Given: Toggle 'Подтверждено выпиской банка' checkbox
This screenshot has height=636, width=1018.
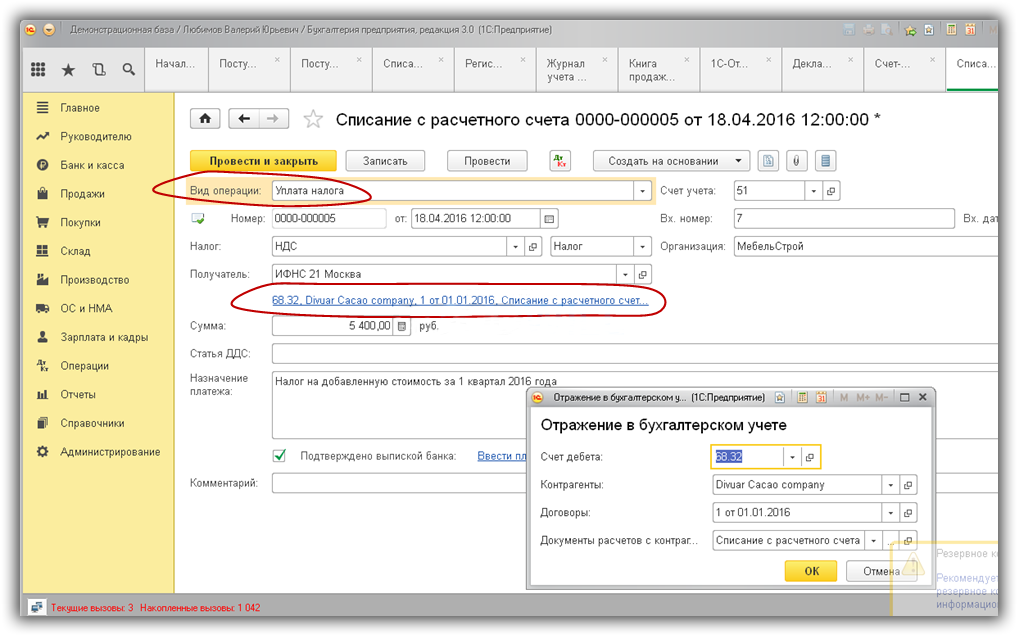Looking at the screenshot, I should tap(280, 456).
